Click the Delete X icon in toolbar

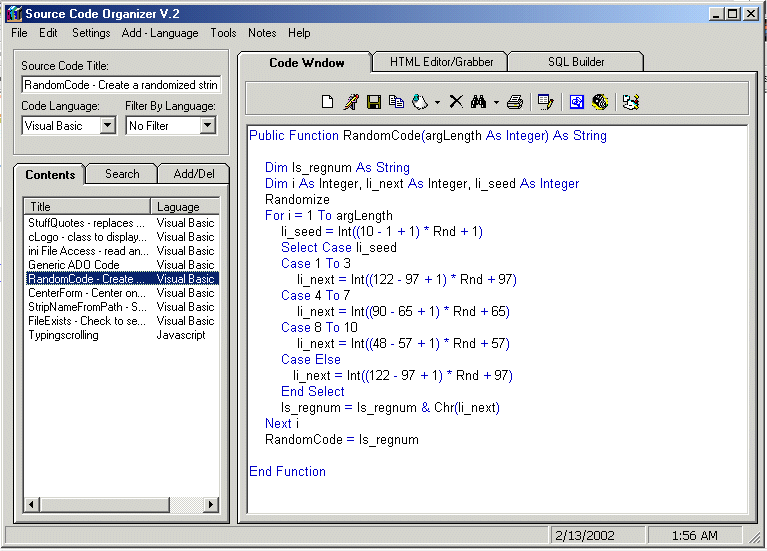[456, 101]
